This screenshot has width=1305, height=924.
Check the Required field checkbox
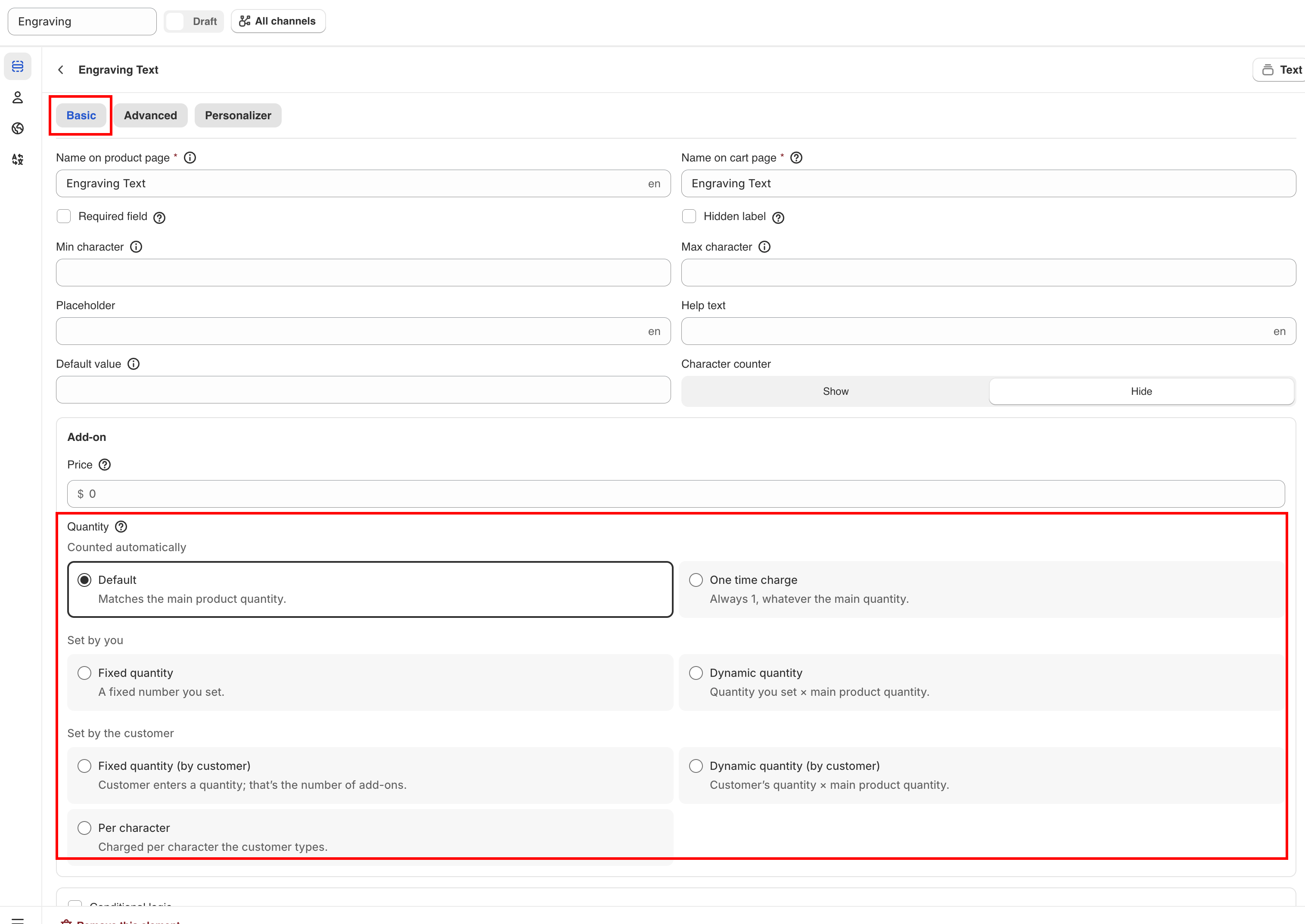point(64,216)
